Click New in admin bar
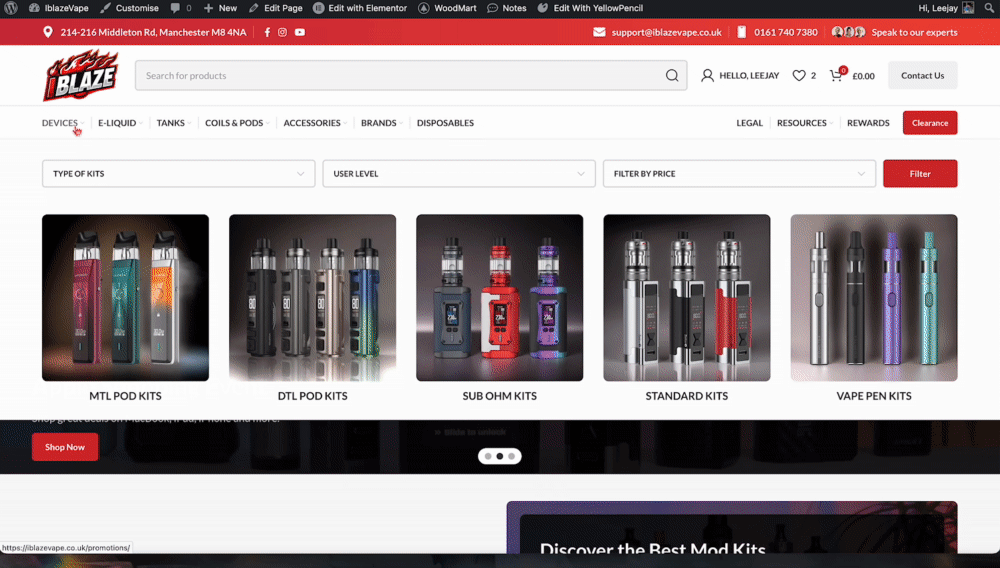 [x=220, y=8]
